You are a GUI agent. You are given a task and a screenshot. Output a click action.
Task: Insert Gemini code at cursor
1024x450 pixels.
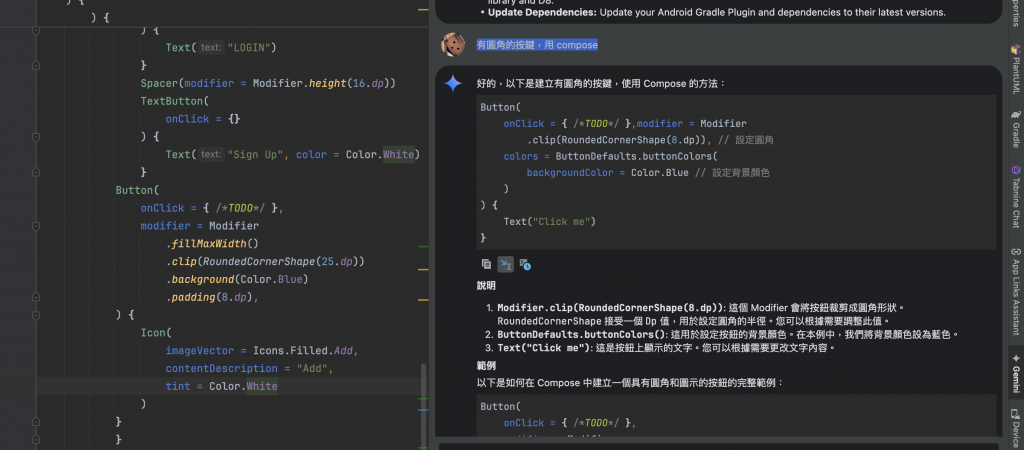tap(505, 265)
